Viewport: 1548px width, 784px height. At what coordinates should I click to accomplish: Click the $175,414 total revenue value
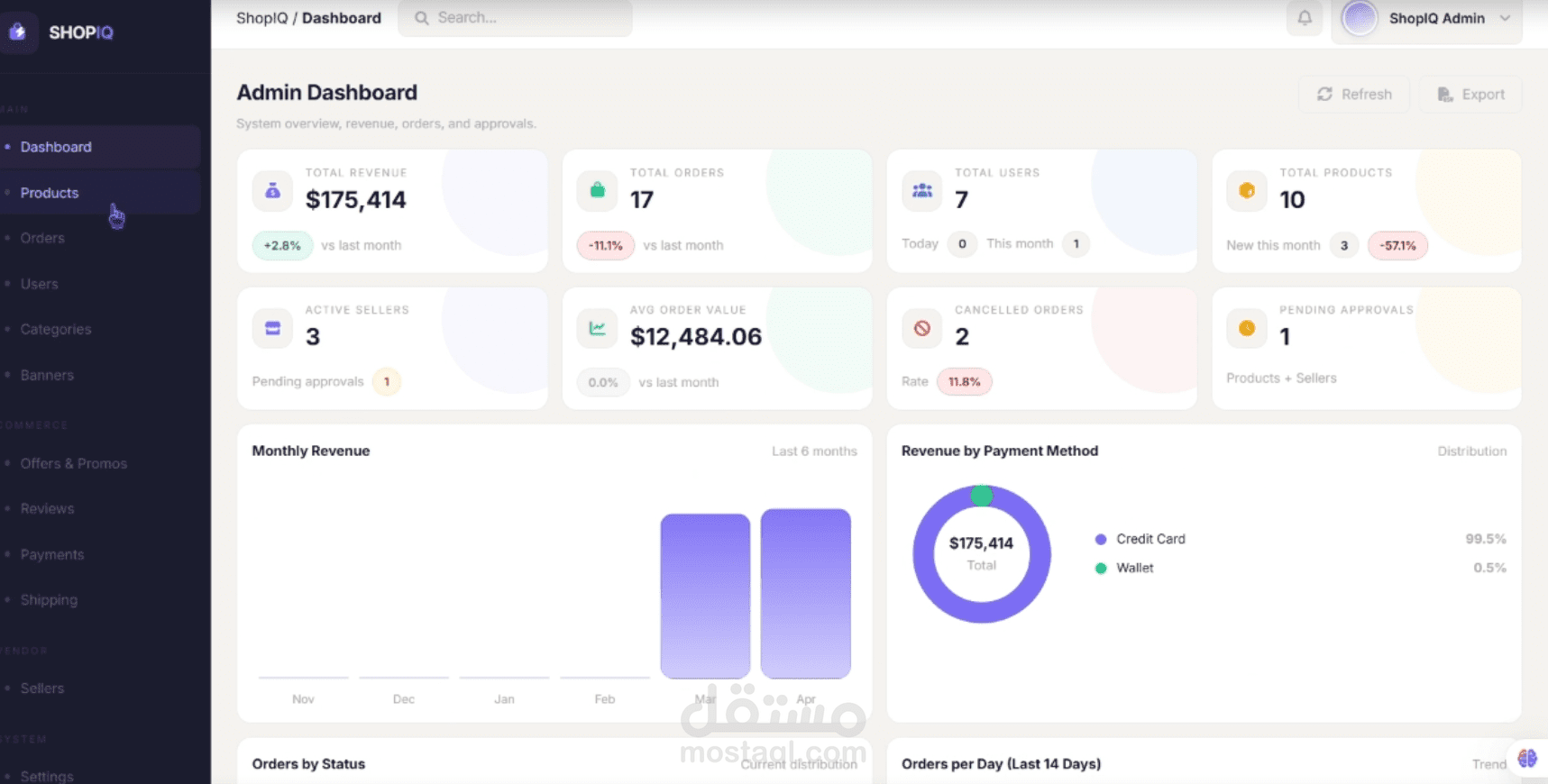[356, 200]
